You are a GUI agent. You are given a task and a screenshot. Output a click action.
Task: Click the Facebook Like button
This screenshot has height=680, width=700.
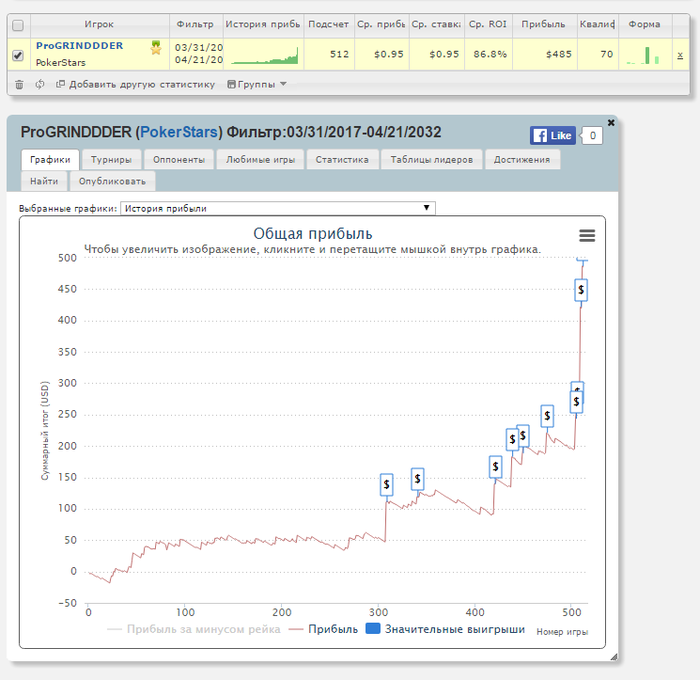tap(553, 136)
